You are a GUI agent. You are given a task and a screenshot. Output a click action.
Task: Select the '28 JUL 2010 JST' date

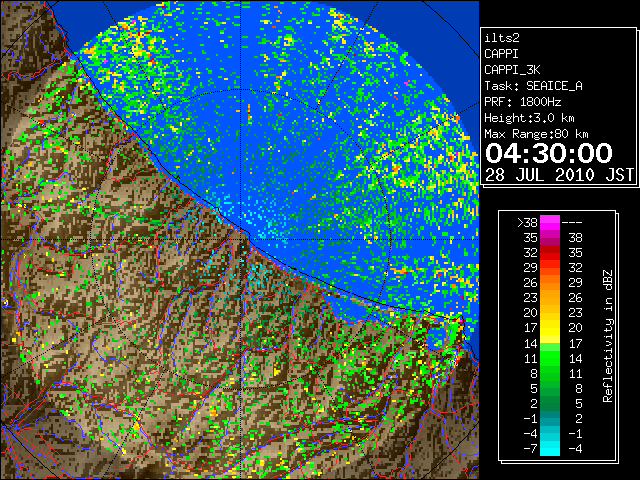[x=559, y=175]
